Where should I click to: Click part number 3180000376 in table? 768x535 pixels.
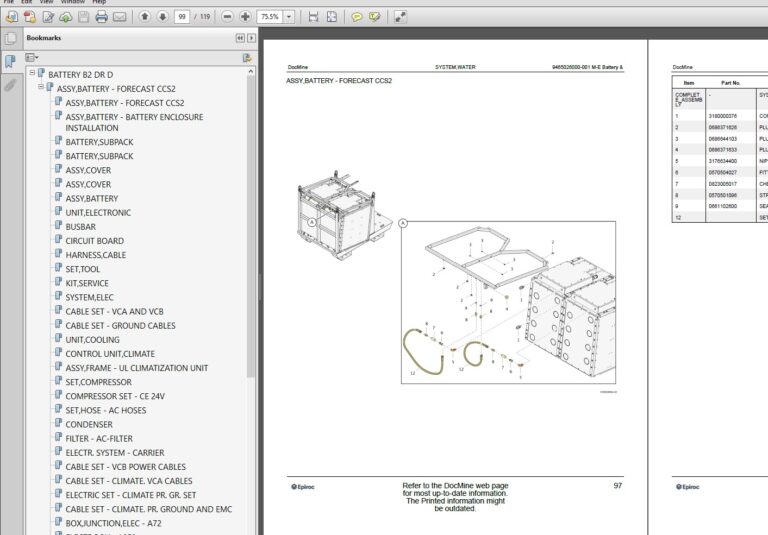[722, 116]
